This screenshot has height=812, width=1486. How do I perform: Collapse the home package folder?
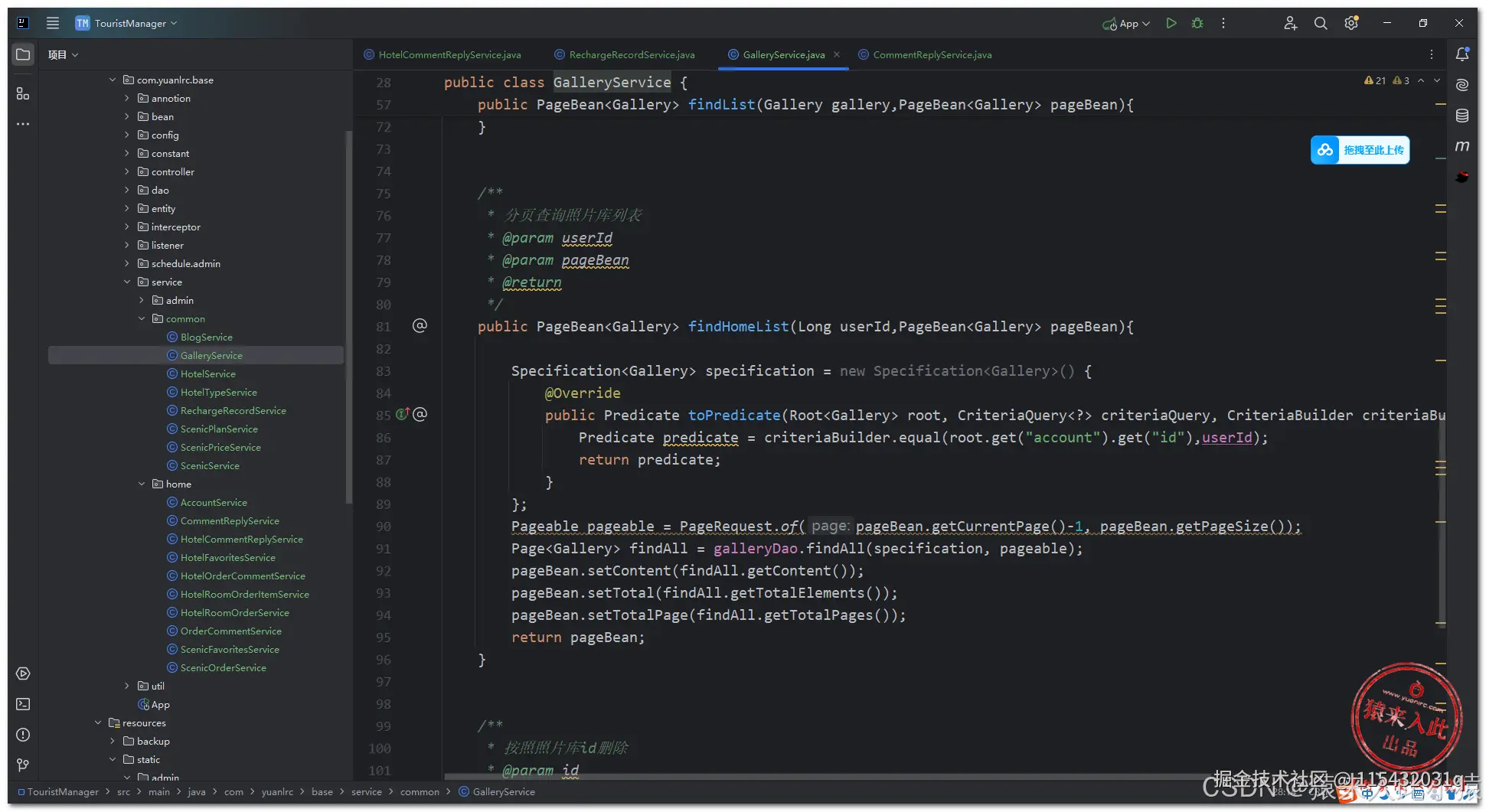click(x=142, y=484)
